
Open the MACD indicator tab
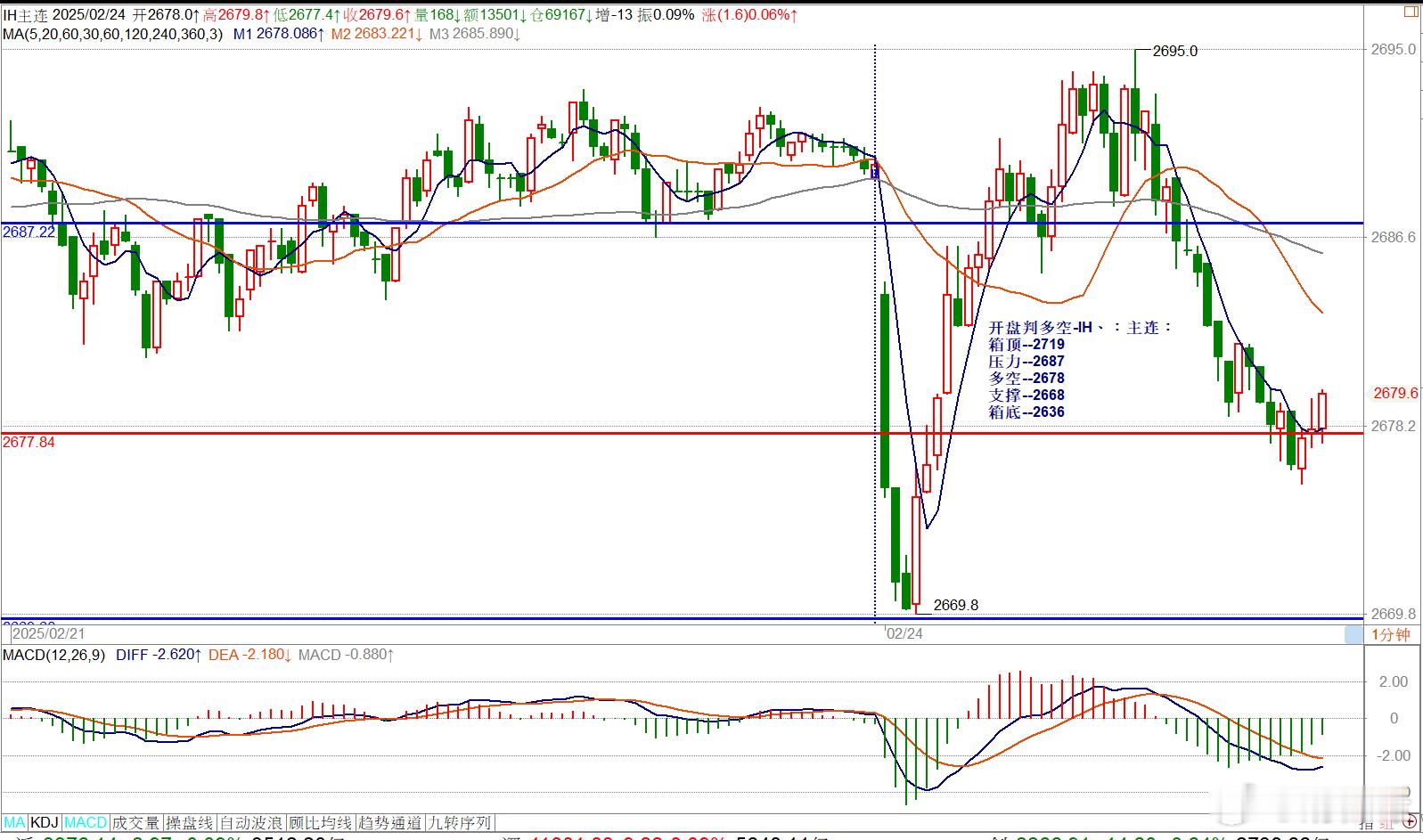[x=86, y=823]
